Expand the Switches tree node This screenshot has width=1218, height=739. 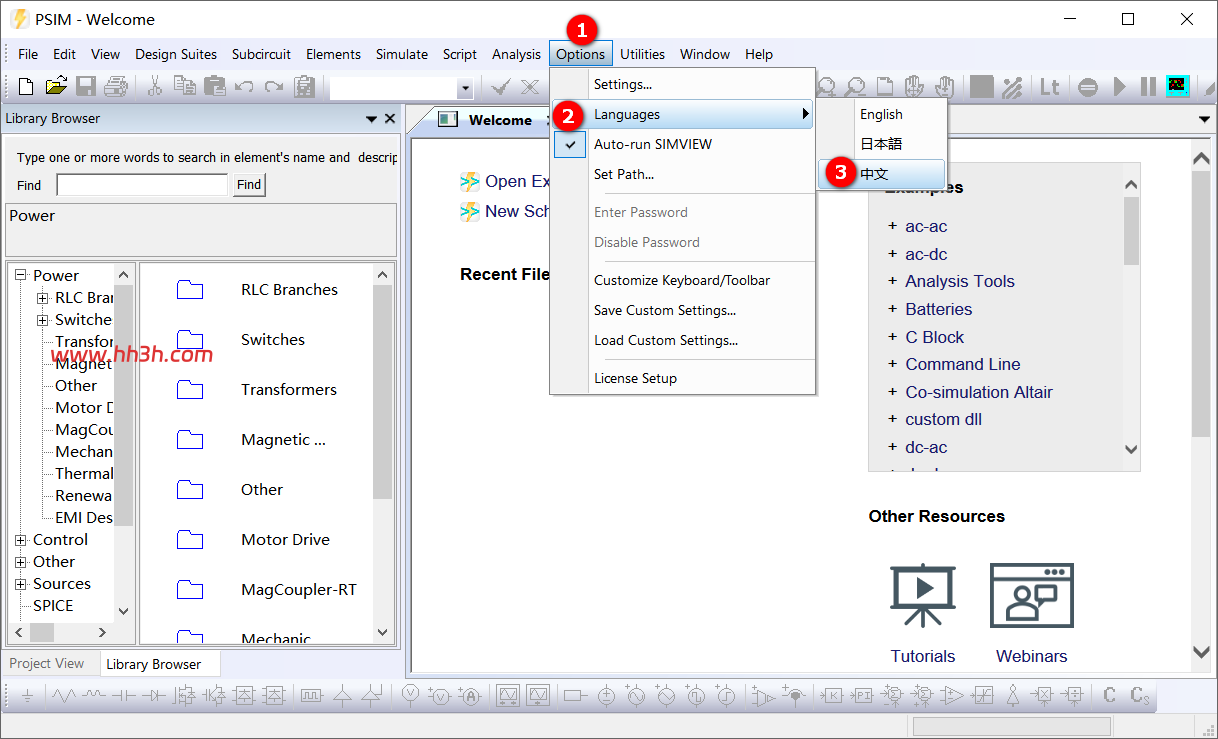pyautogui.click(x=43, y=320)
